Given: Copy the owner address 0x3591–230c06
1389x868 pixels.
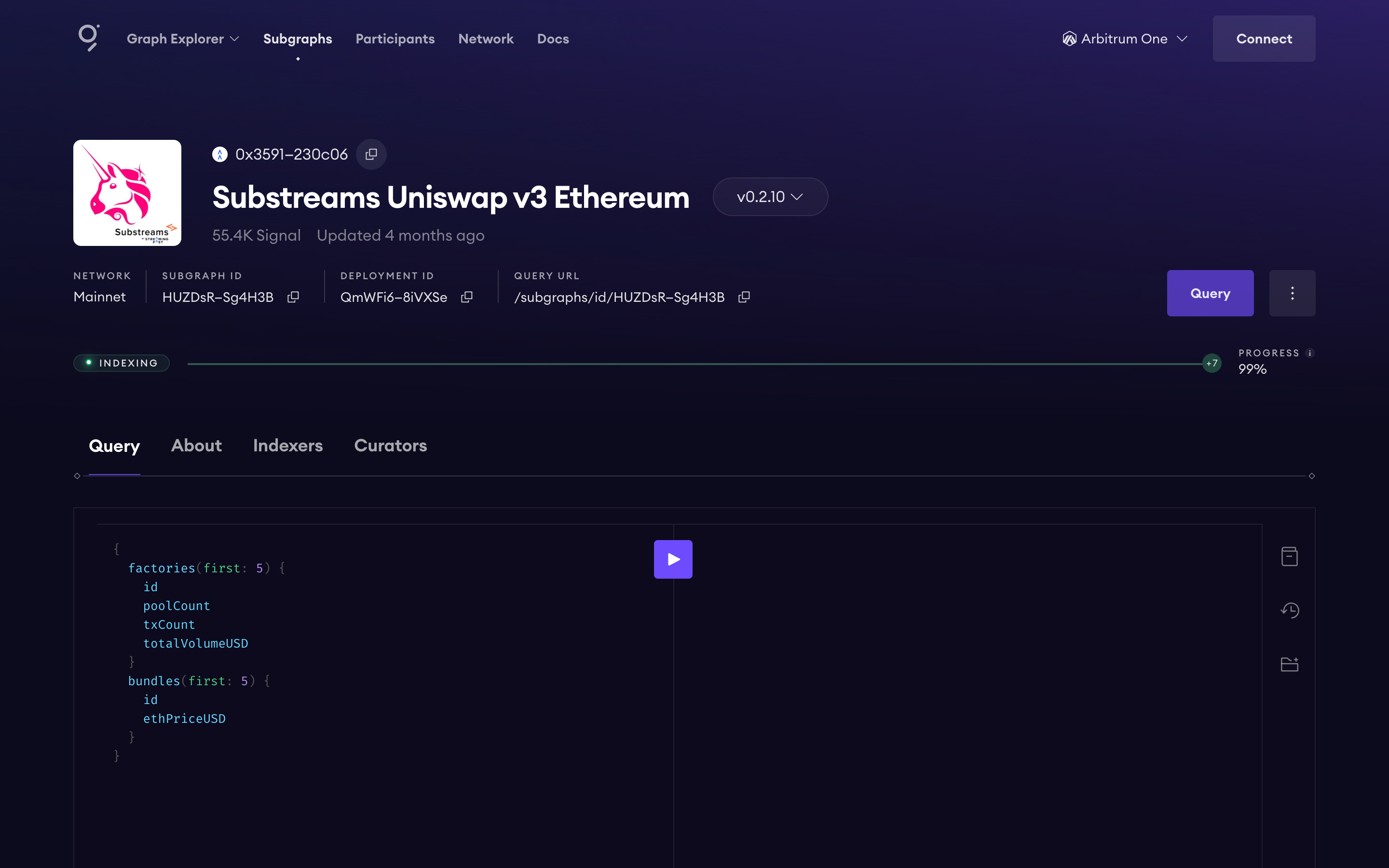Looking at the screenshot, I should [x=371, y=154].
